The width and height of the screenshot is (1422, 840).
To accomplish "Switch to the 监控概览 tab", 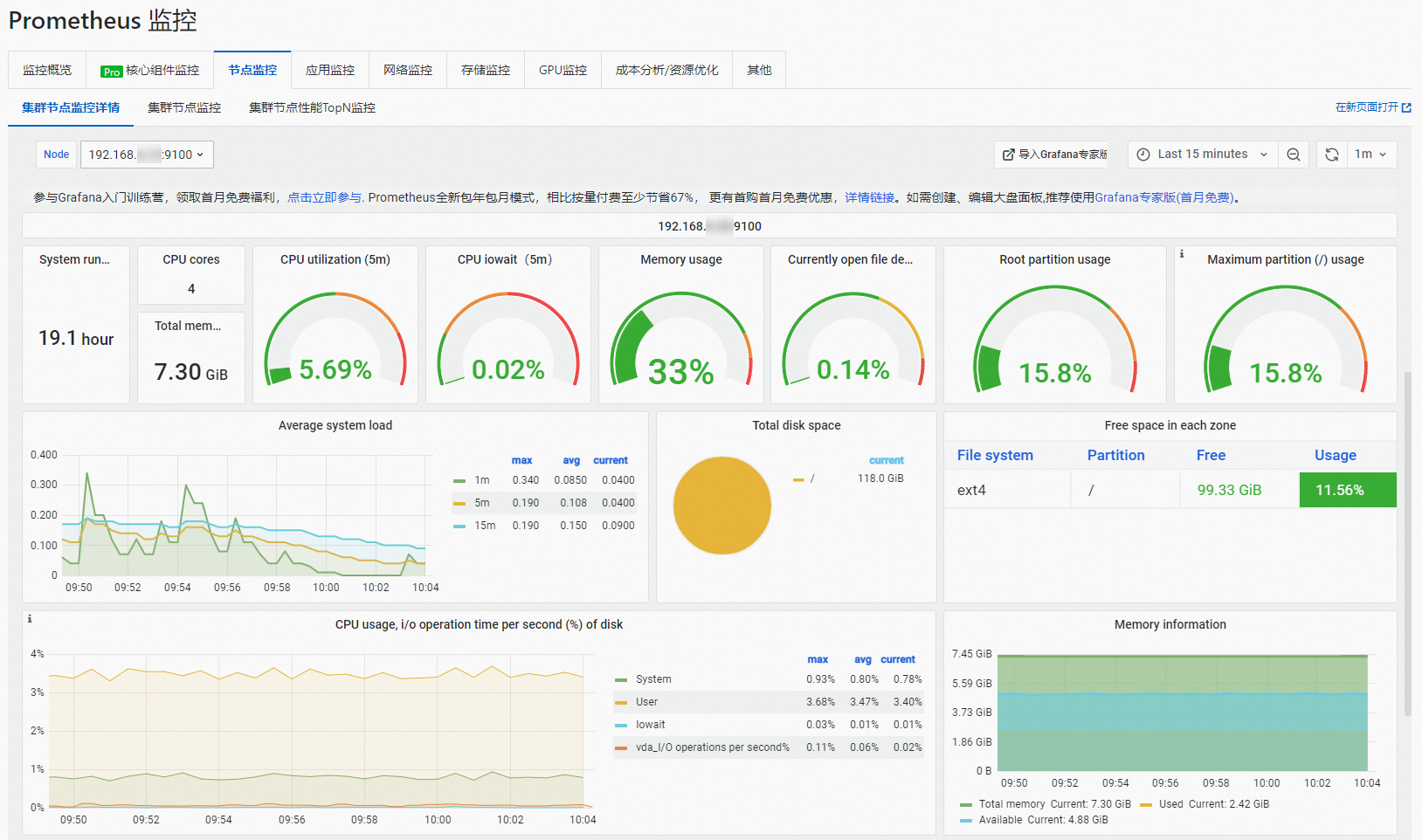I will tap(47, 70).
